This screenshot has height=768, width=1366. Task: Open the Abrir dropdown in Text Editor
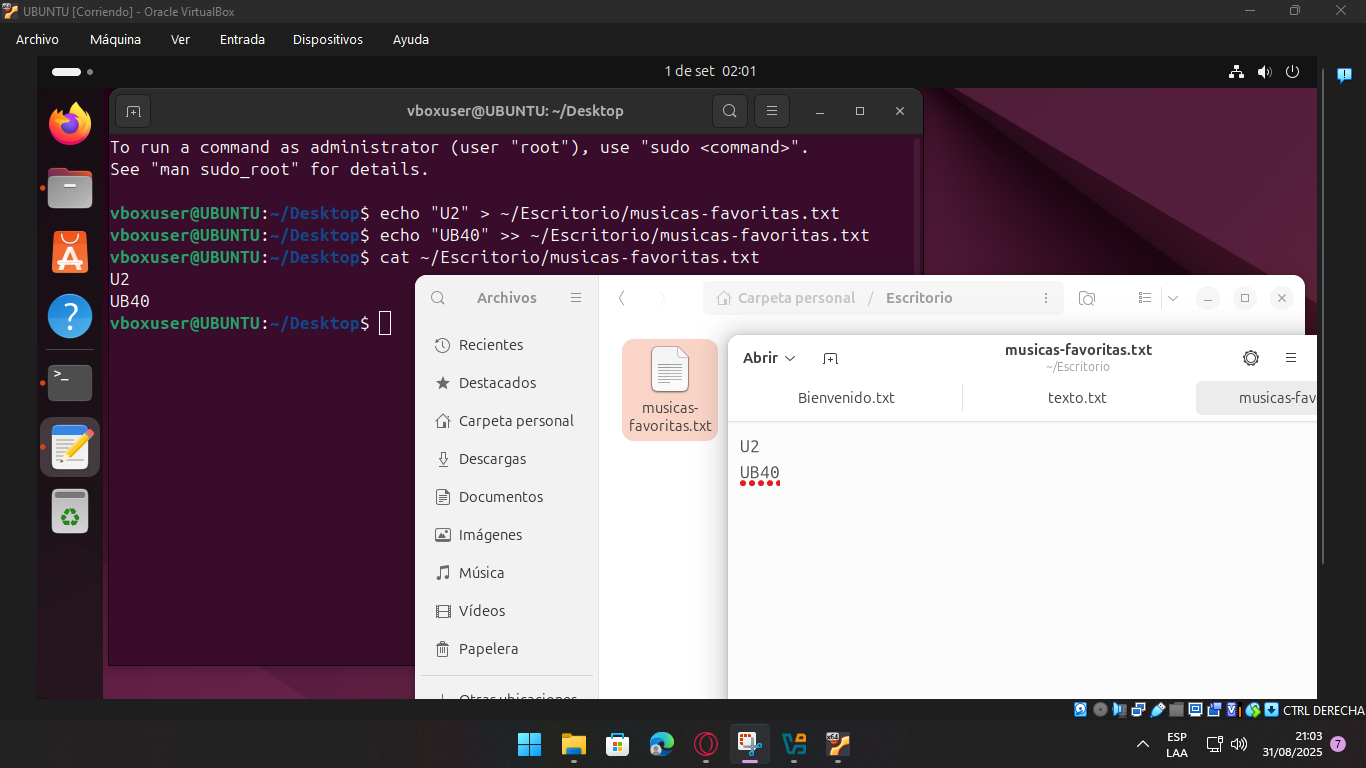click(x=769, y=358)
